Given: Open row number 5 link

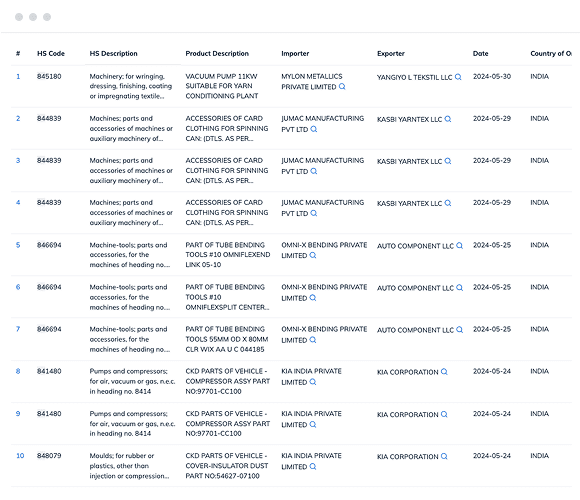Looking at the screenshot, I should pyautogui.click(x=18, y=245).
